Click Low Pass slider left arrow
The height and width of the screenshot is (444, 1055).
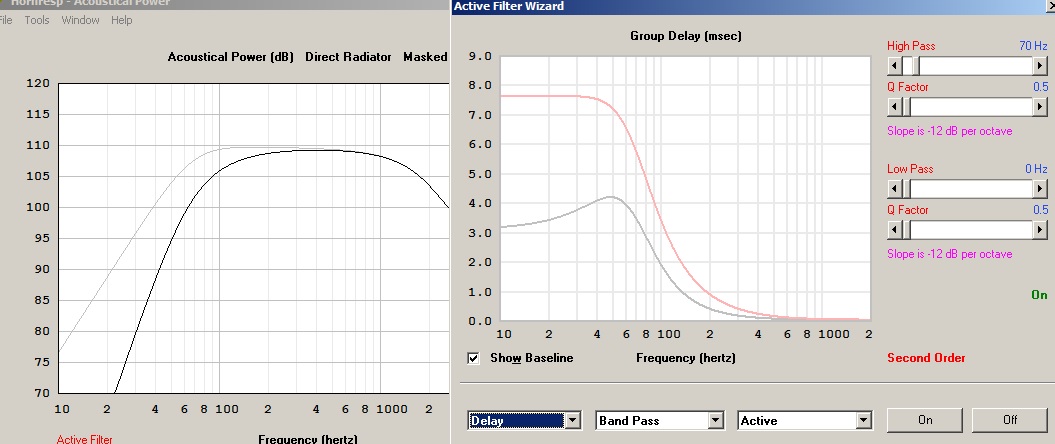894,189
